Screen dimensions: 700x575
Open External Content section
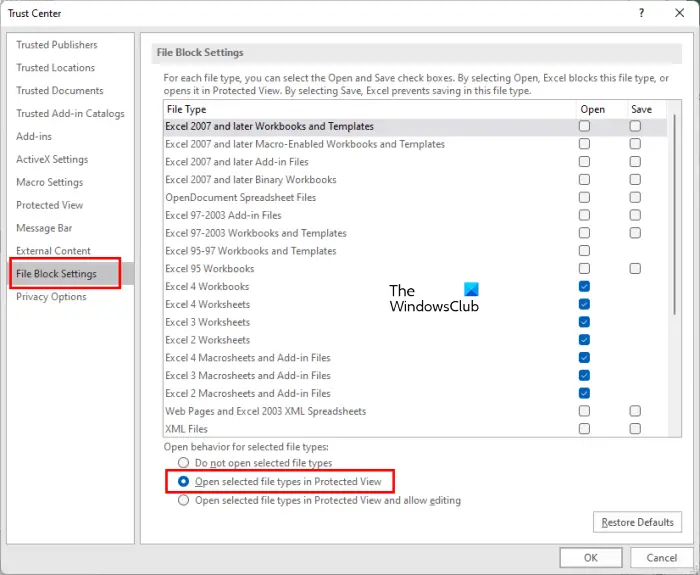tap(53, 250)
